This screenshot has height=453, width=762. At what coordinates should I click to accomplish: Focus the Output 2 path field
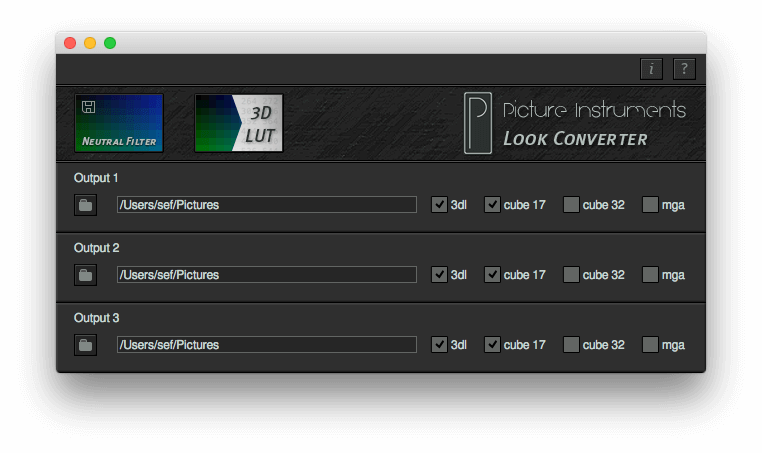click(x=267, y=275)
